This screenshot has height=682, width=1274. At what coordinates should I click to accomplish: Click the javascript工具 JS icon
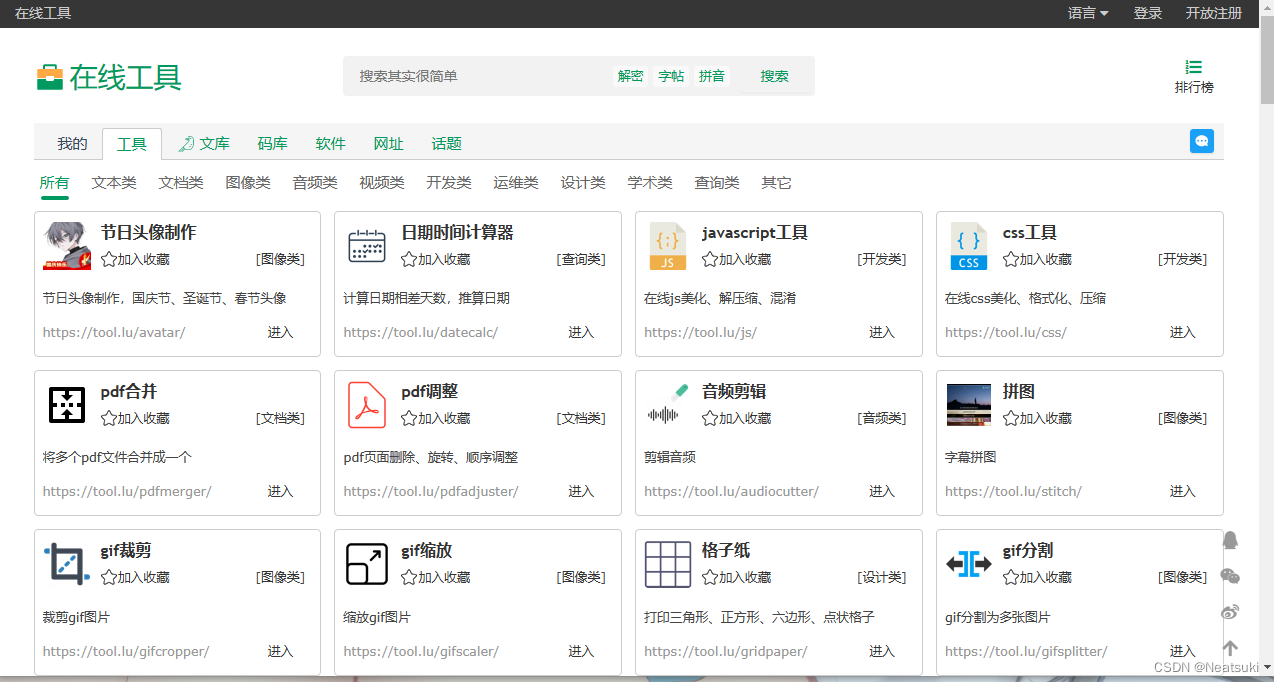pos(667,245)
